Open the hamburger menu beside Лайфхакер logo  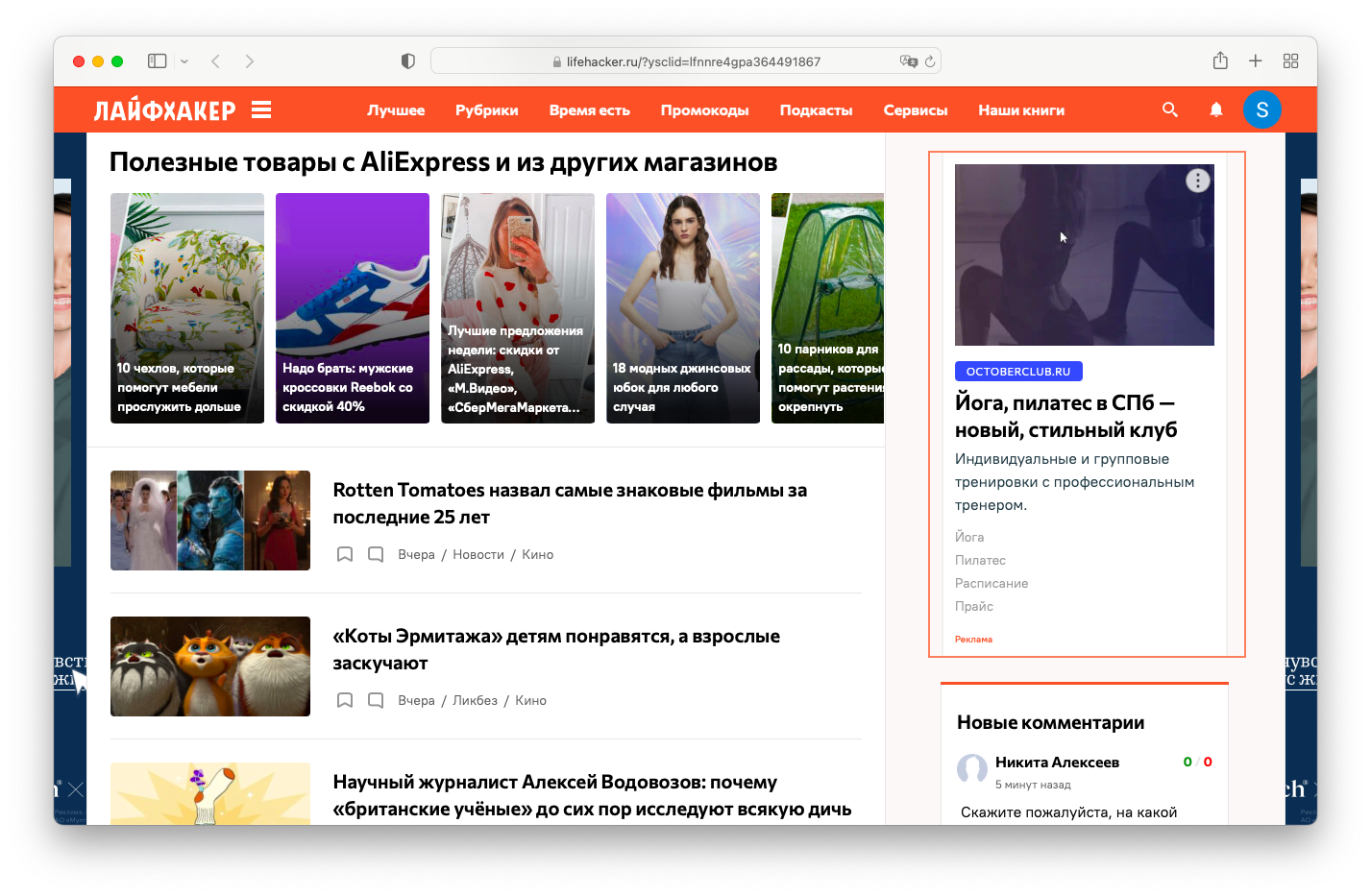tap(260, 109)
